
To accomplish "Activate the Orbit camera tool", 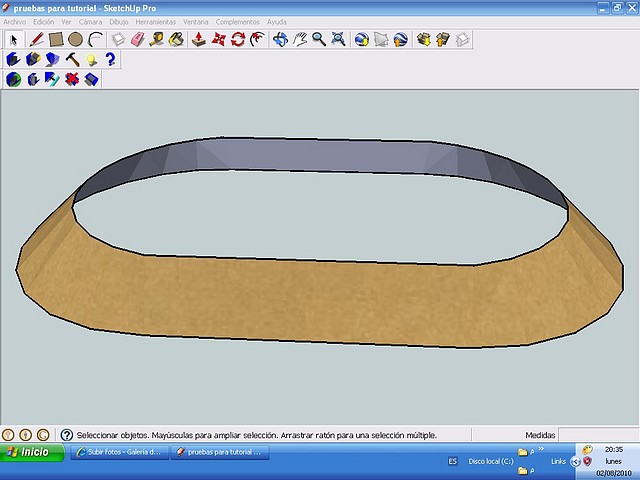I will [x=280, y=40].
